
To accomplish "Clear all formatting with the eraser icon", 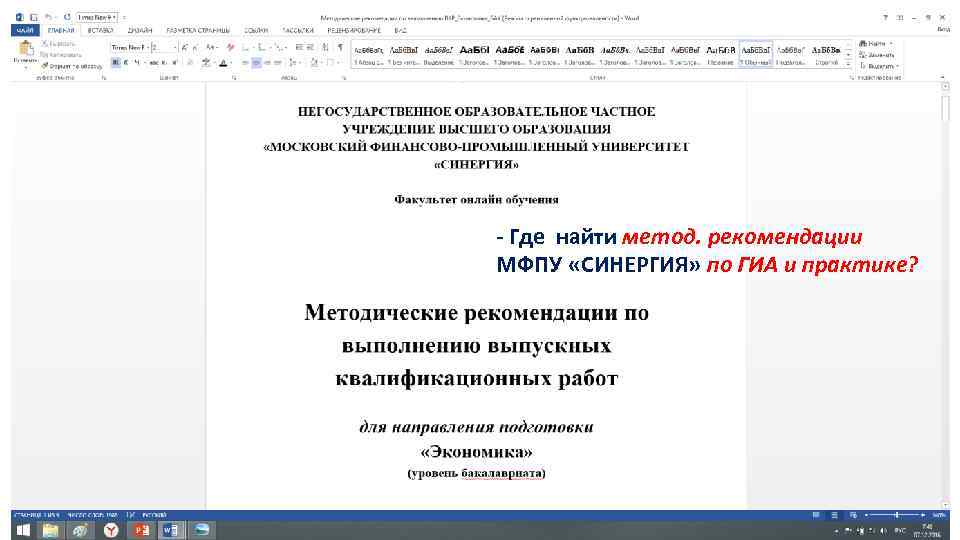I will pyautogui.click(x=230, y=47).
